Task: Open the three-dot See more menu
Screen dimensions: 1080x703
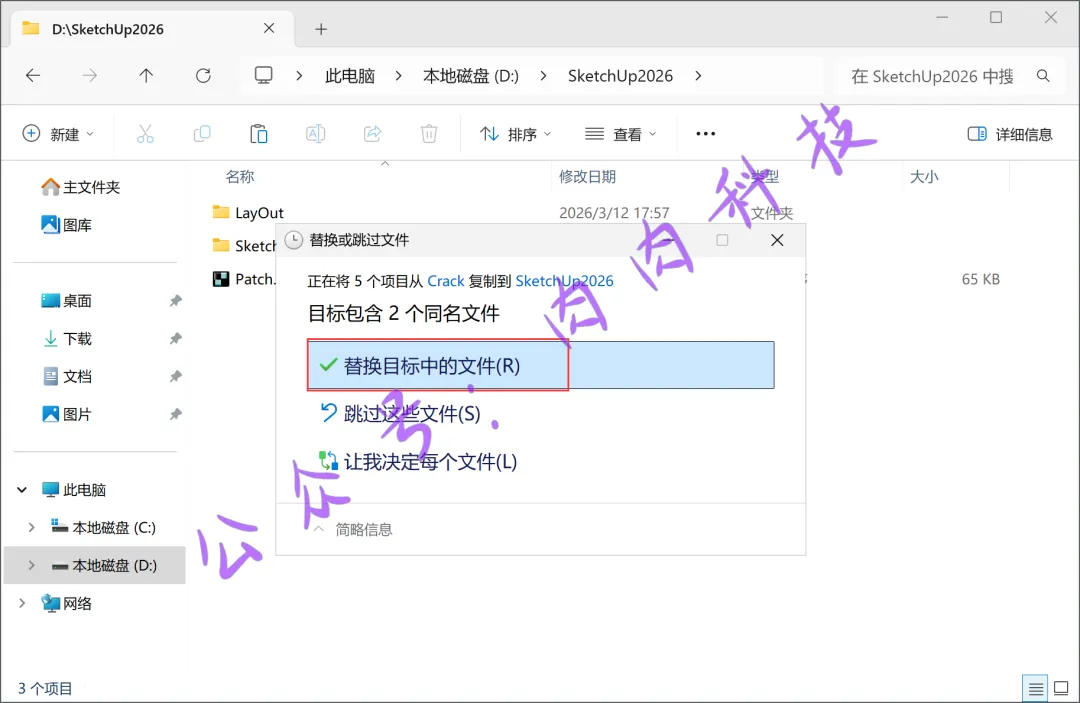Action: point(705,134)
